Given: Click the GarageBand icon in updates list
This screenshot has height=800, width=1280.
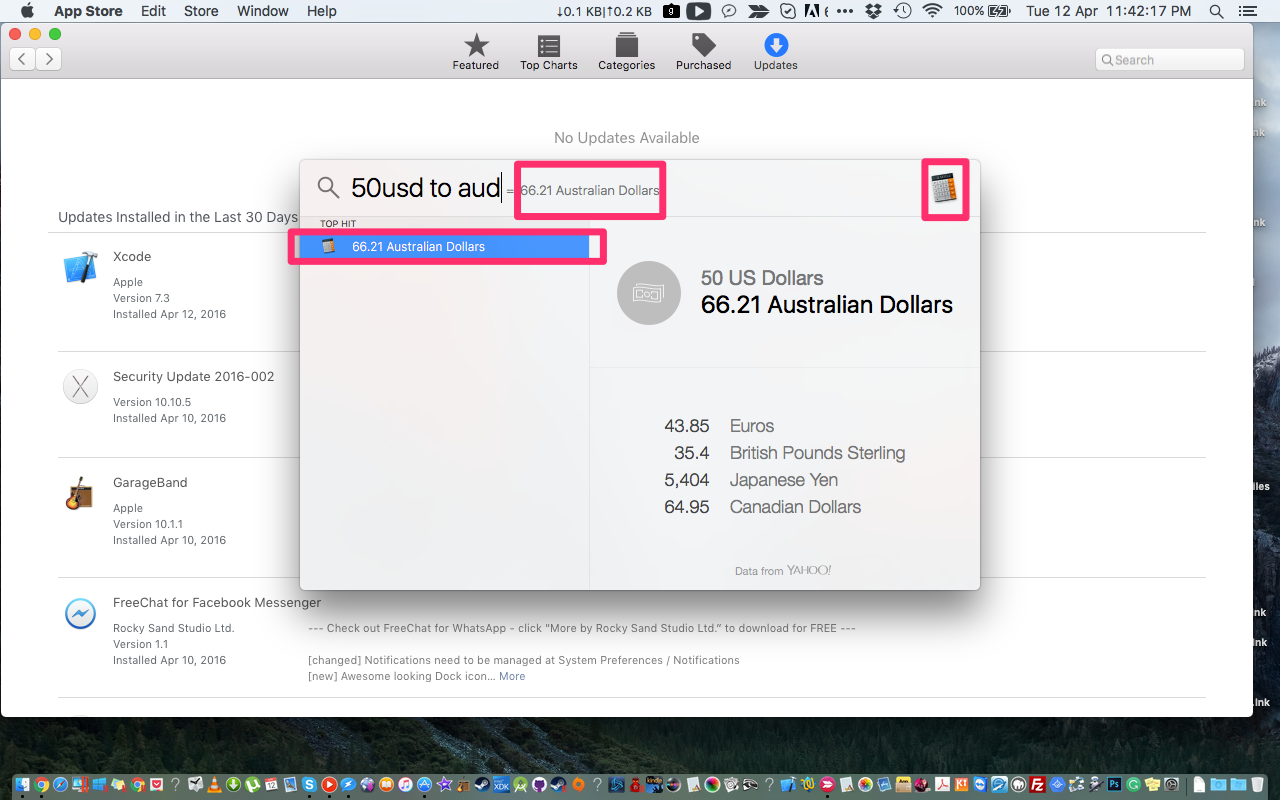Looking at the screenshot, I should (x=80, y=493).
